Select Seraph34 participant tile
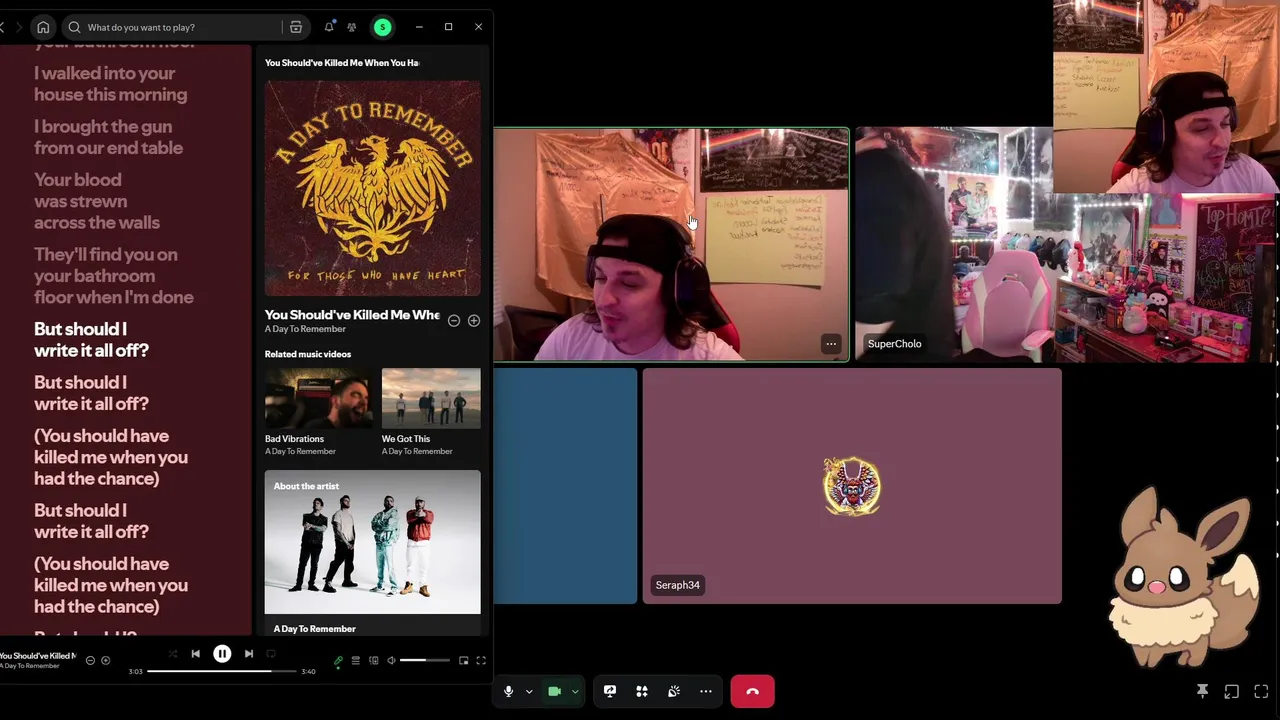Viewport: 1280px width, 720px height. pos(852,486)
